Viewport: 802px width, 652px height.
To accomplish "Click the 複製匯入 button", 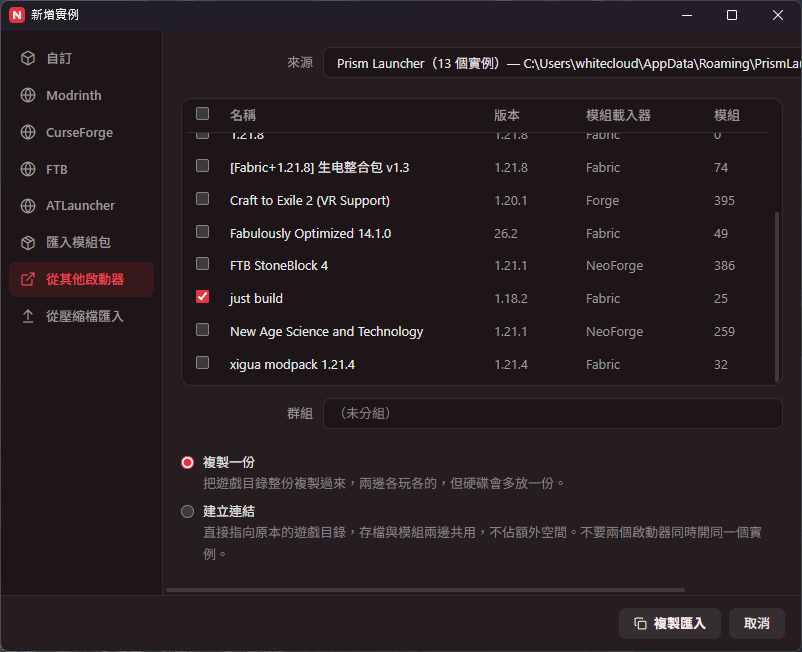I will (670, 623).
